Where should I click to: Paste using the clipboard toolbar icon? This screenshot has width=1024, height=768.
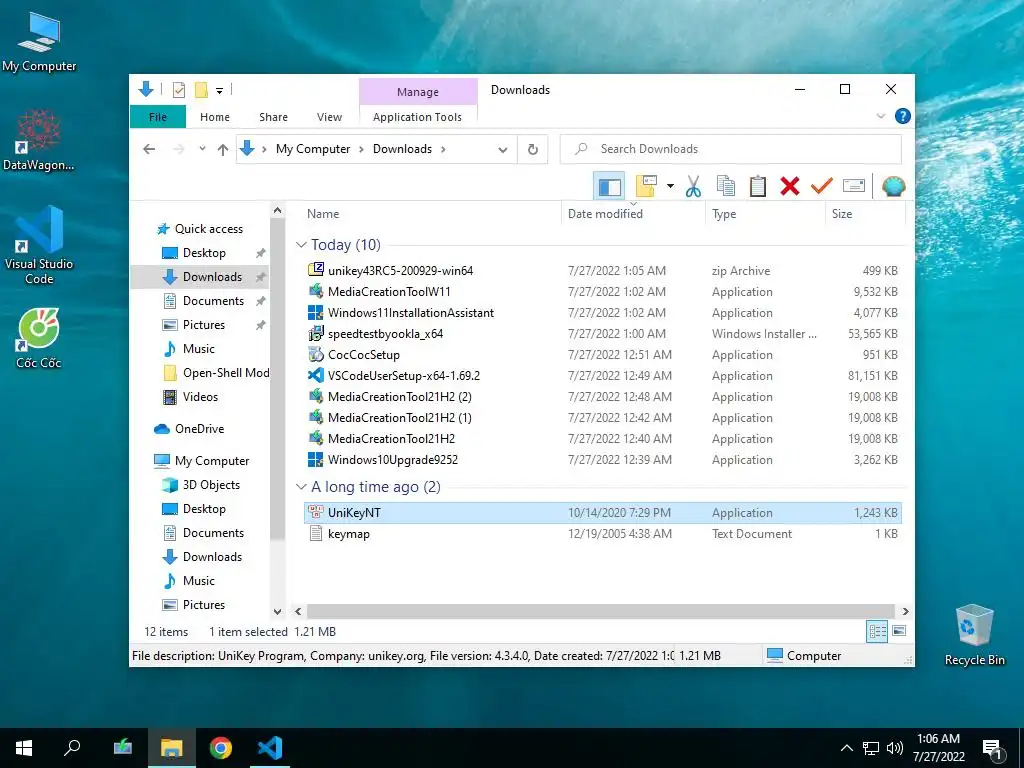(758, 186)
